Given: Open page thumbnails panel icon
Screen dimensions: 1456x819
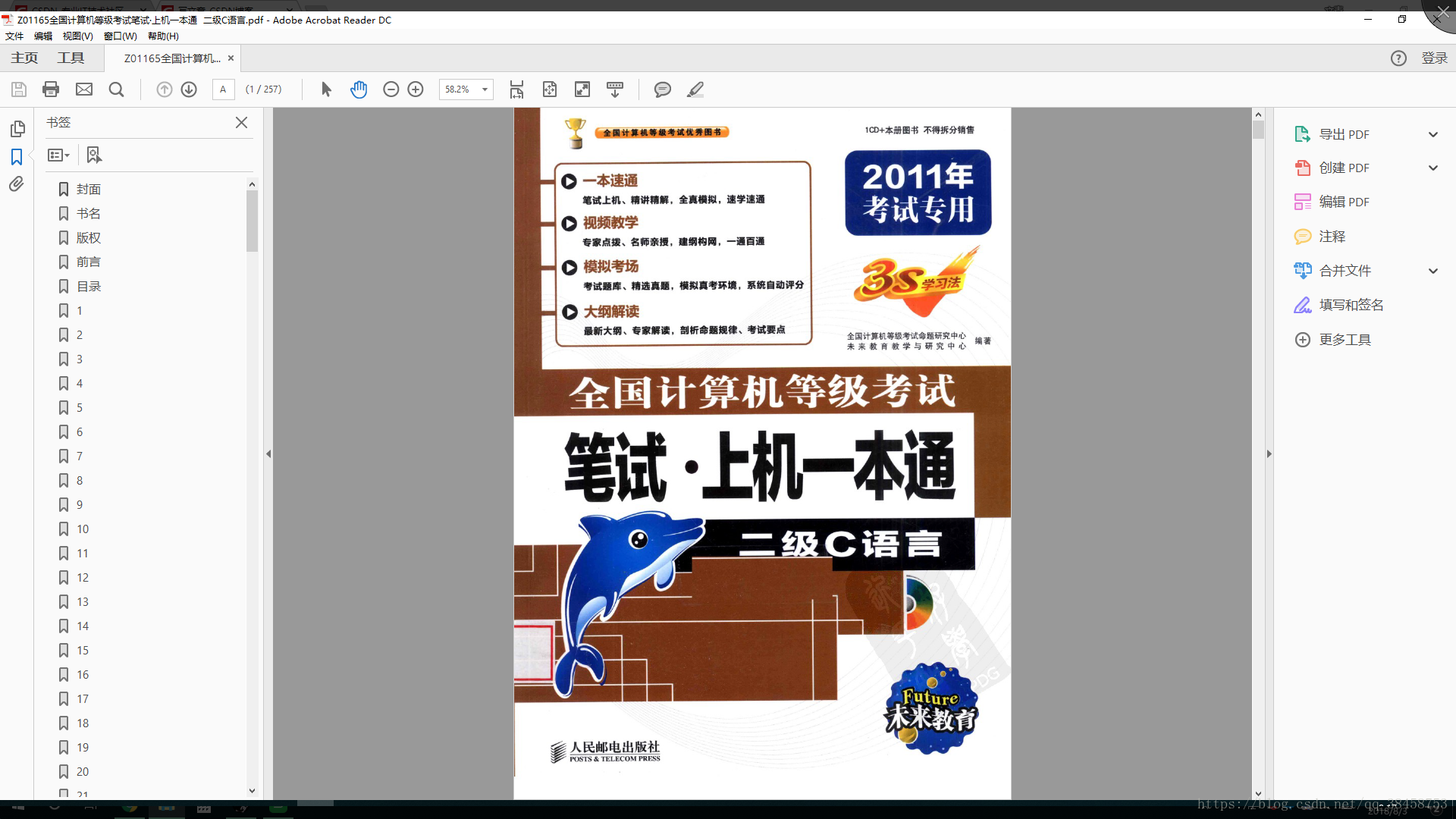Looking at the screenshot, I should pos(17,128).
